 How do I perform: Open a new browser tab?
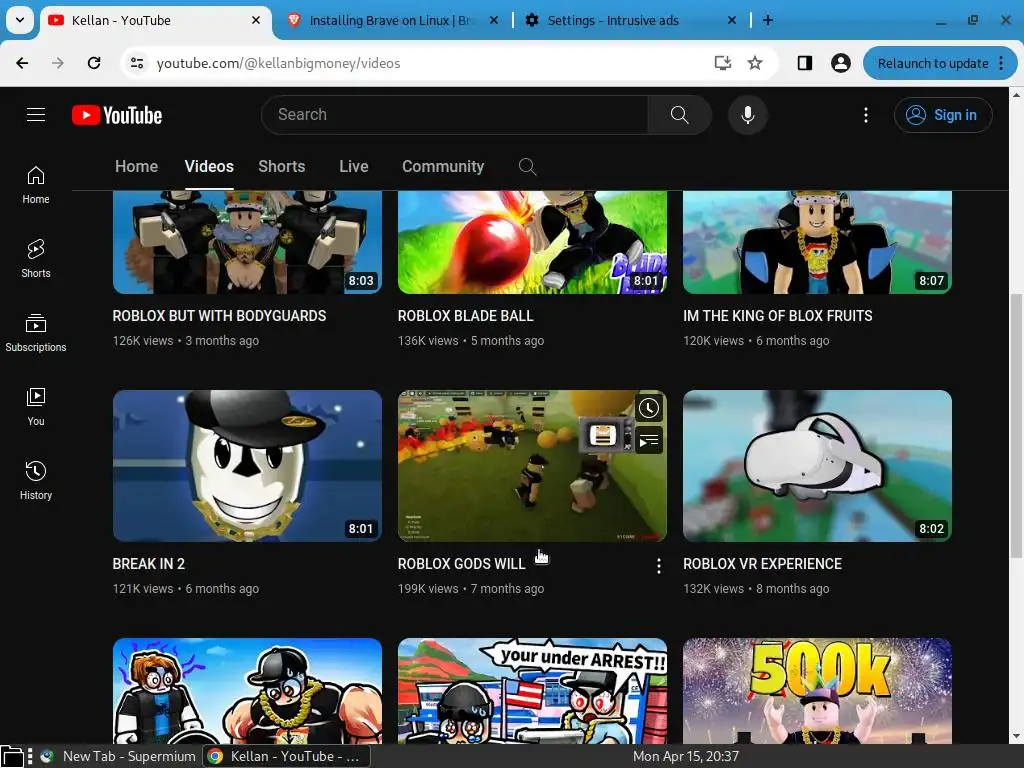click(768, 20)
